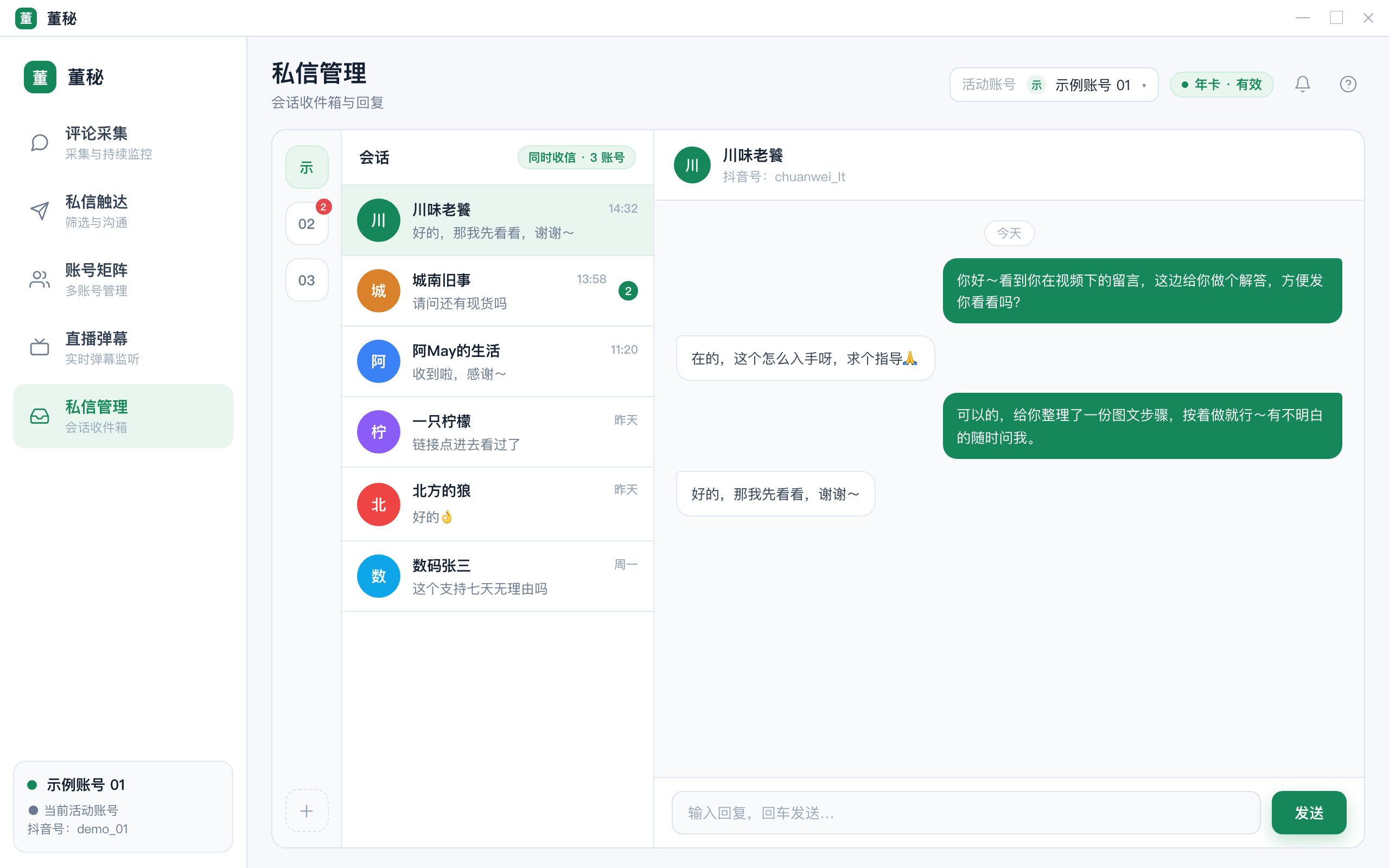Click the 川 avatar in conversation list
The width and height of the screenshot is (1389, 868).
click(378, 220)
